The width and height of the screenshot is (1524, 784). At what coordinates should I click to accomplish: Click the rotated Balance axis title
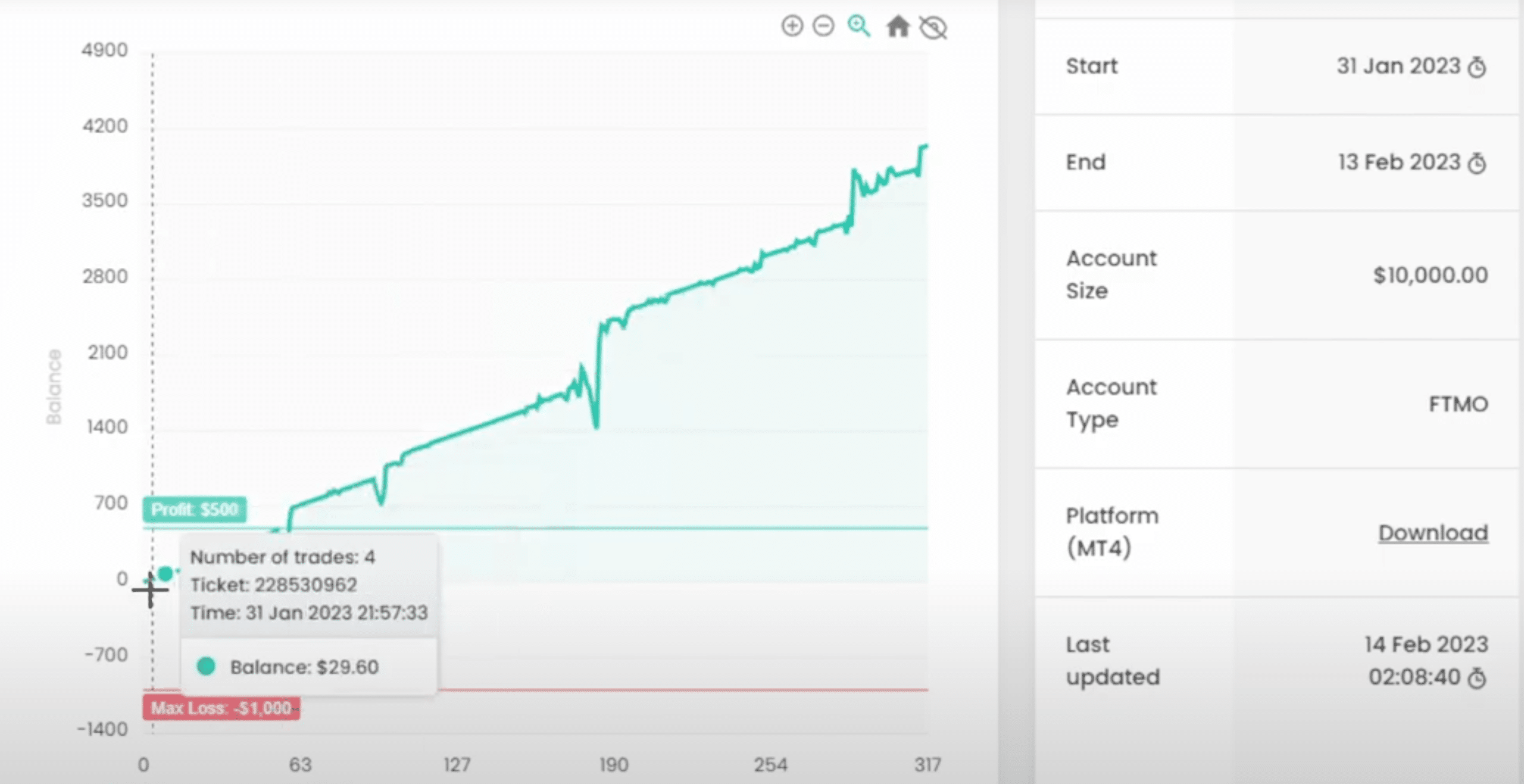pyautogui.click(x=54, y=387)
